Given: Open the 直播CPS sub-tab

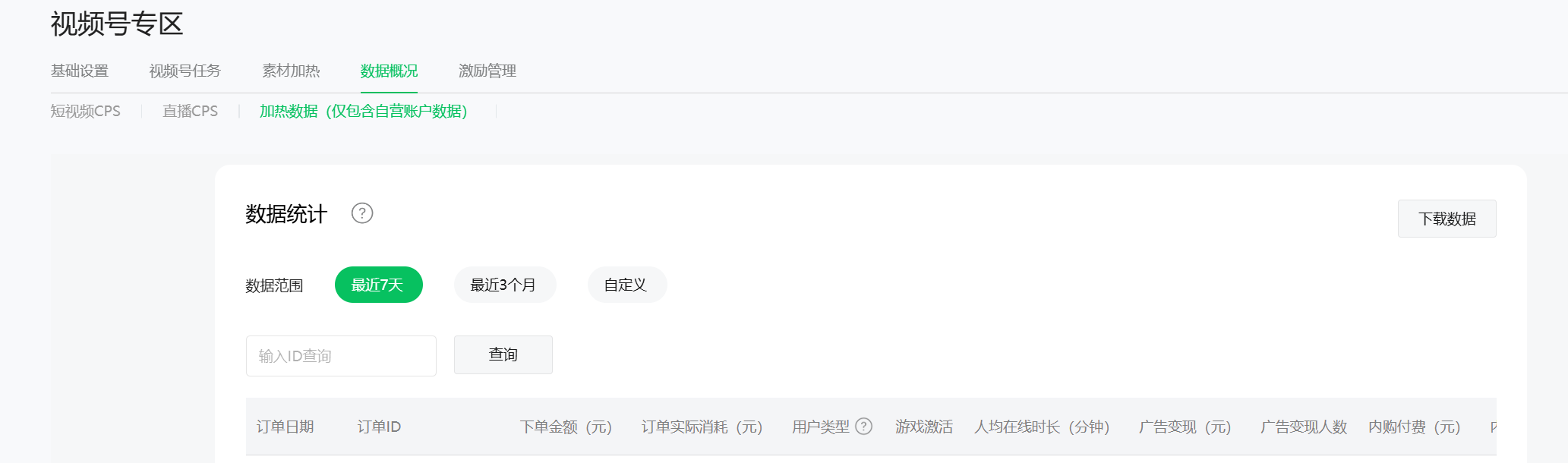Looking at the screenshot, I should click(190, 111).
